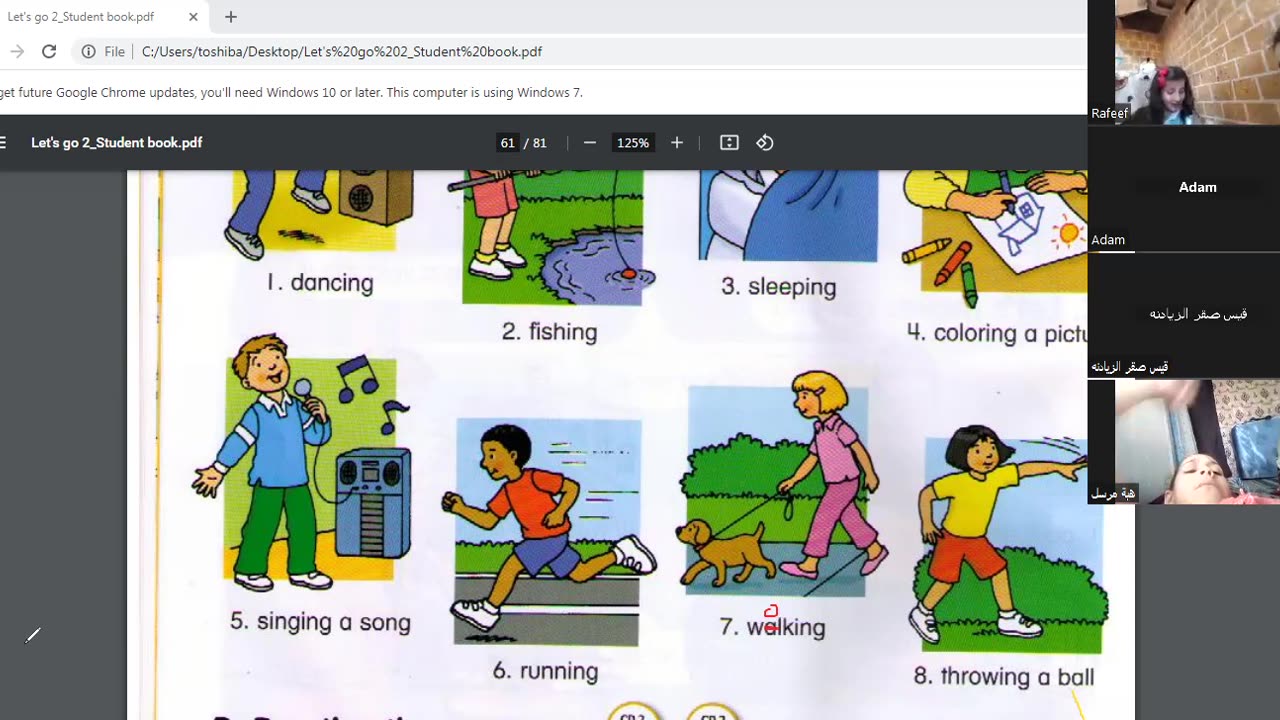1280x720 pixels.
Task: Click the page number field showing 61
Action: point(508,143)
